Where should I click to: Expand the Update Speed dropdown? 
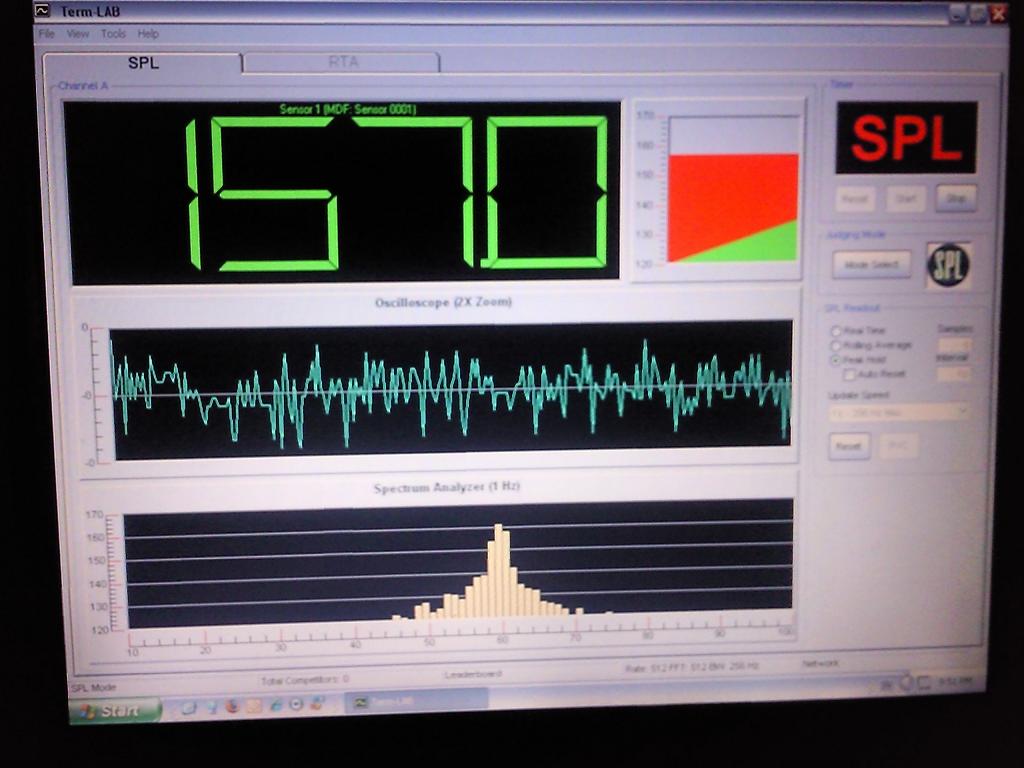961,411
